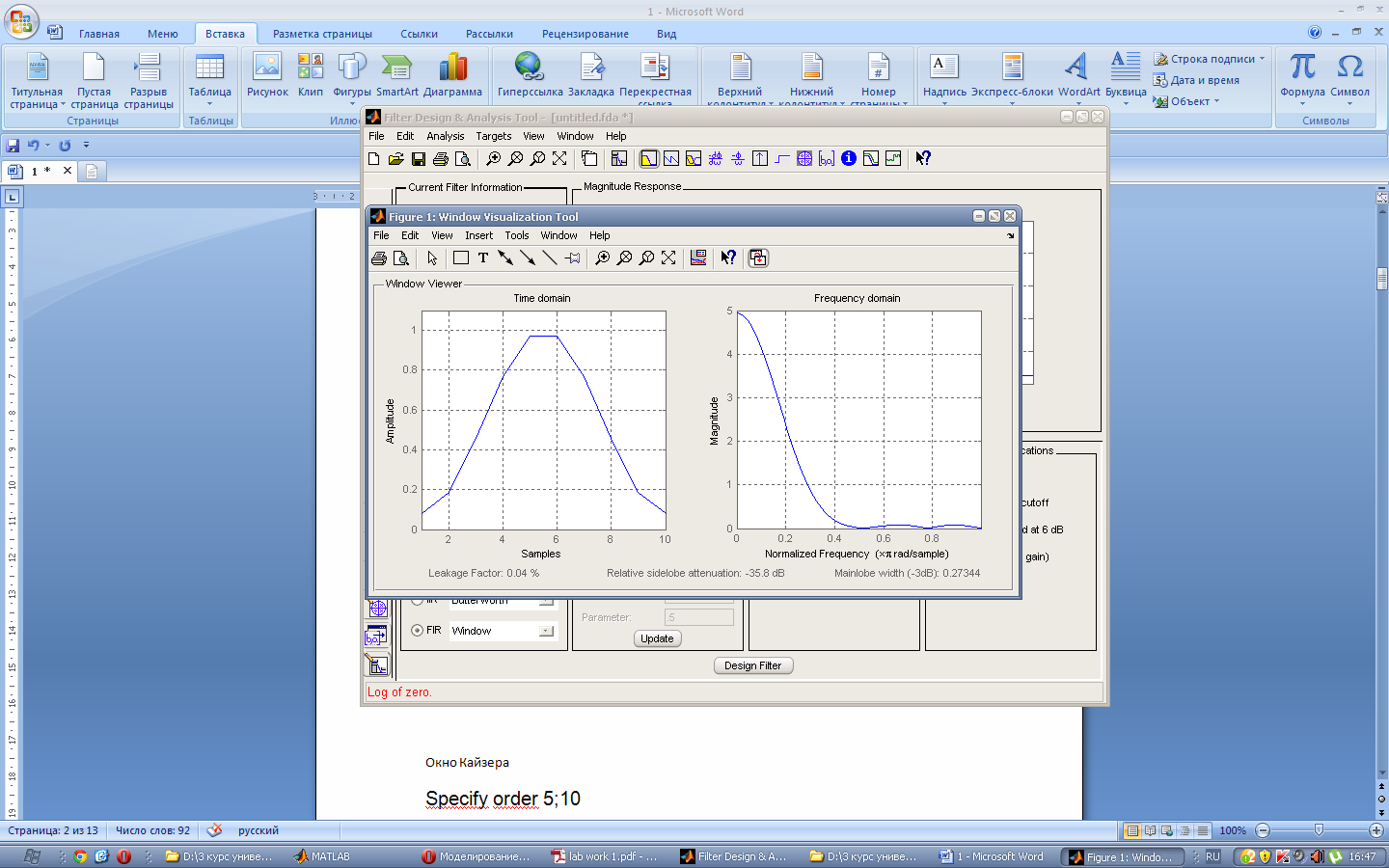The image size is (1389, 868).
Task: Click Word zoom out minus button
Action: [1263, 830]
